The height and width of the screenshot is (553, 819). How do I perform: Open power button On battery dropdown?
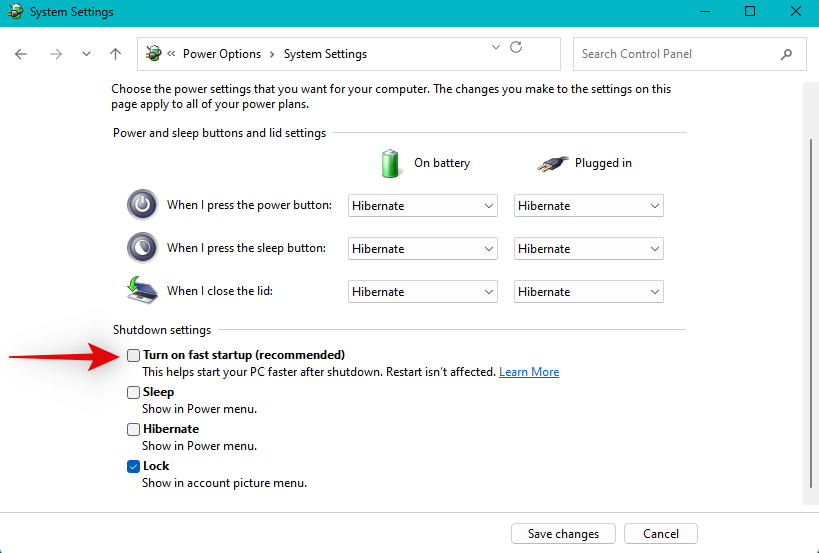click(x=422, y=206)
